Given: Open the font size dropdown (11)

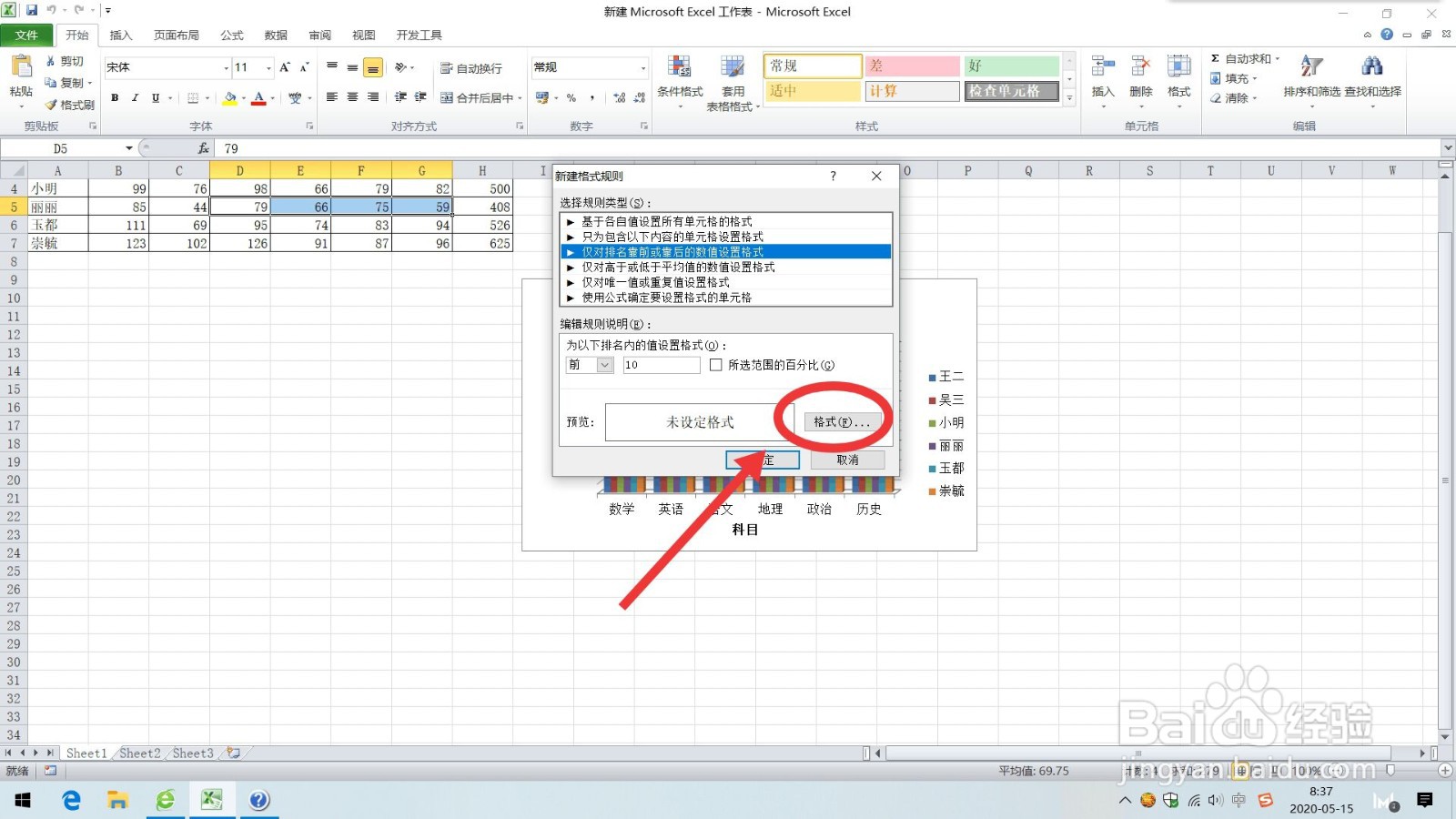Looking at the screenshot, I should point(268,67).
